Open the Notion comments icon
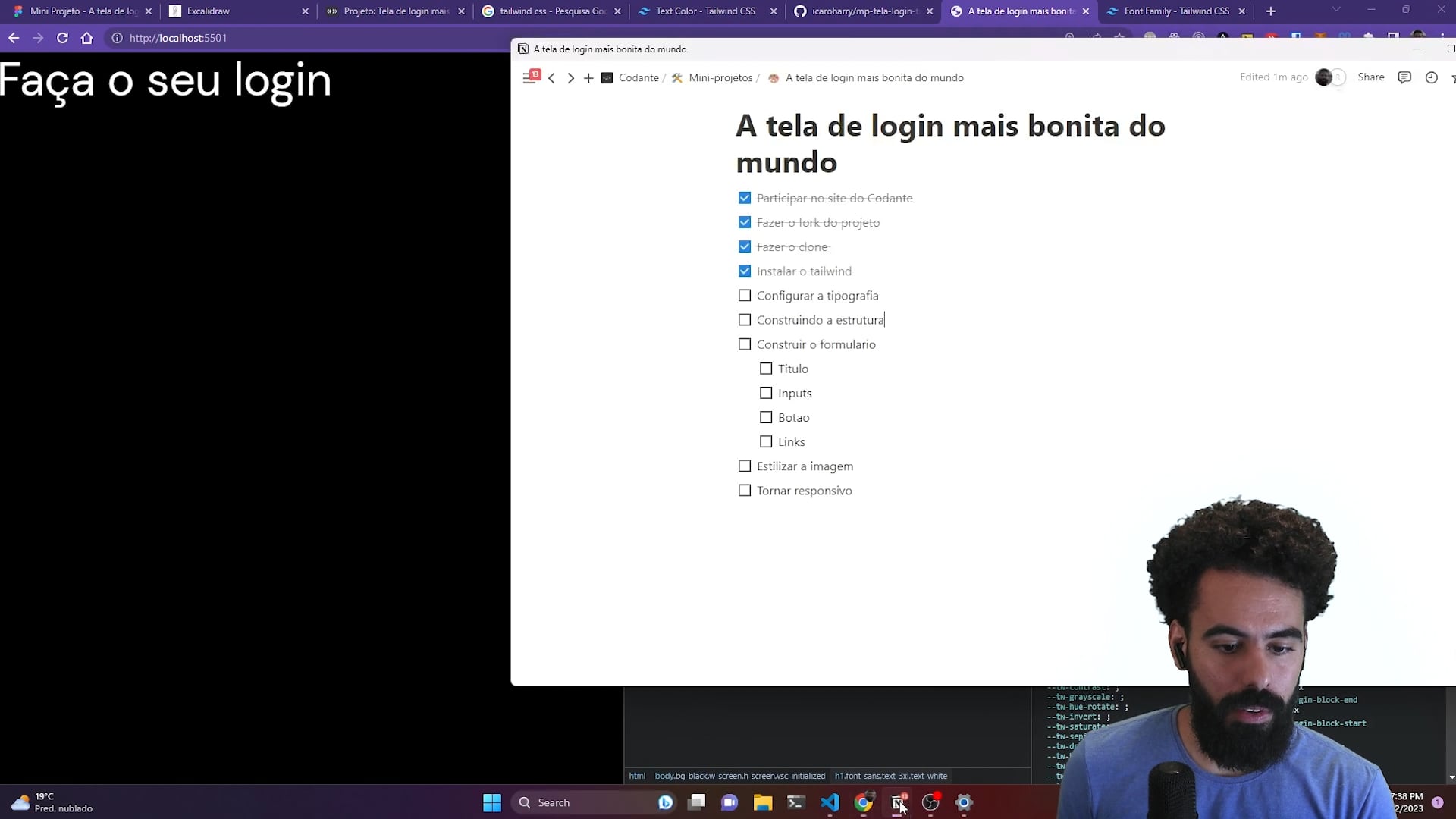Image resolution: width=1456 pixels, height=819 pixels. click(1404, 77)
